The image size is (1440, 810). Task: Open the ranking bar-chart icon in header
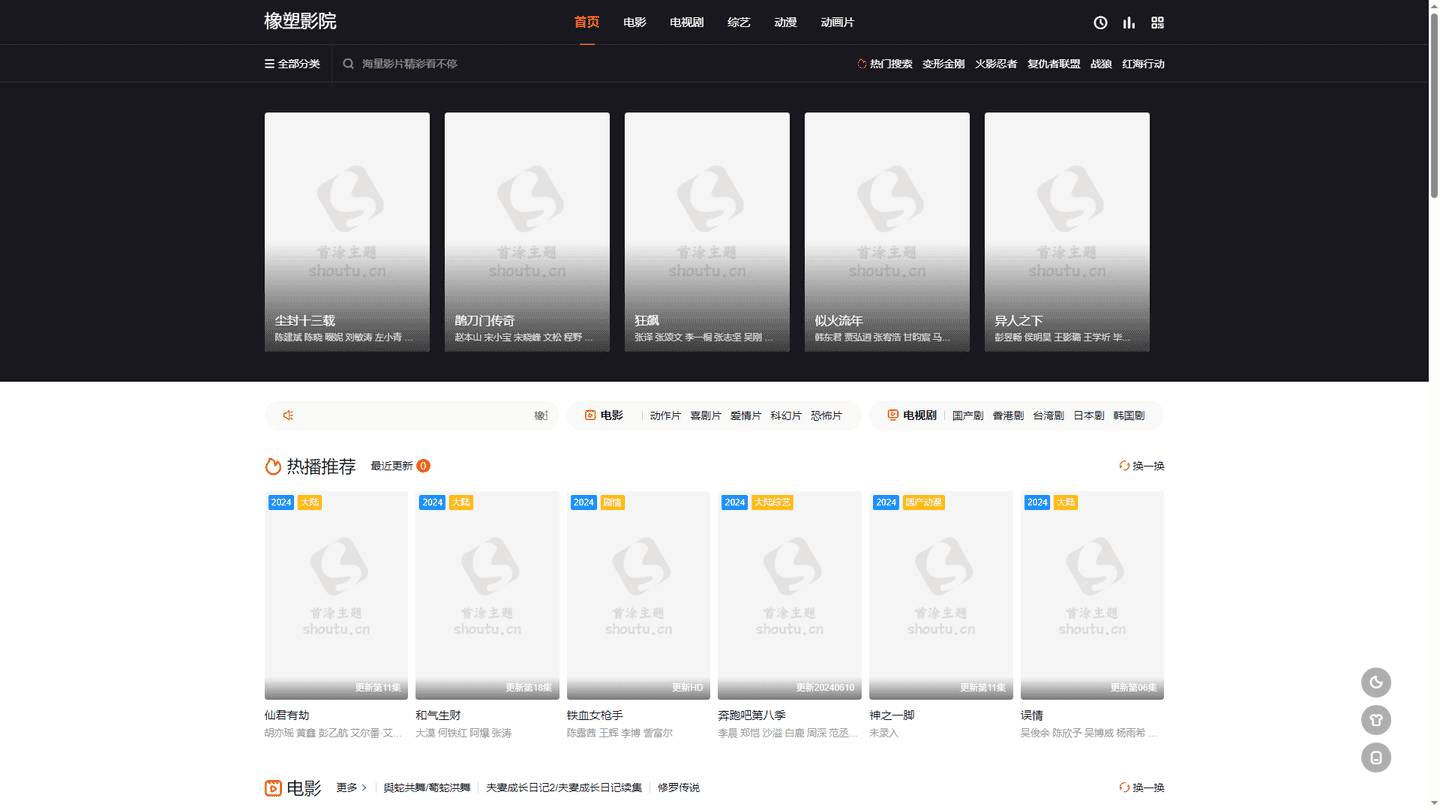click(x=1129, y=22)
